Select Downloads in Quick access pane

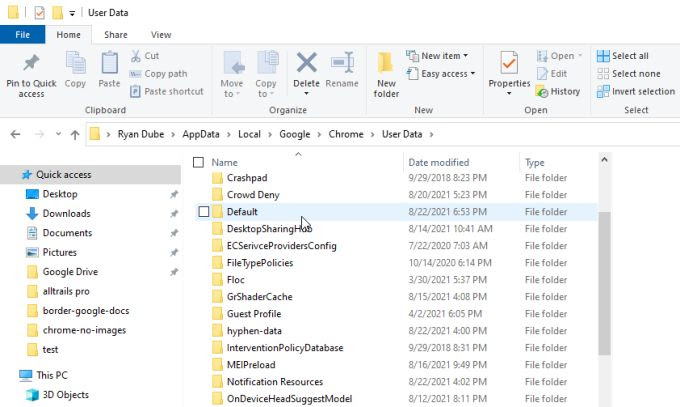pyautogui.click(x=66, y=213)
